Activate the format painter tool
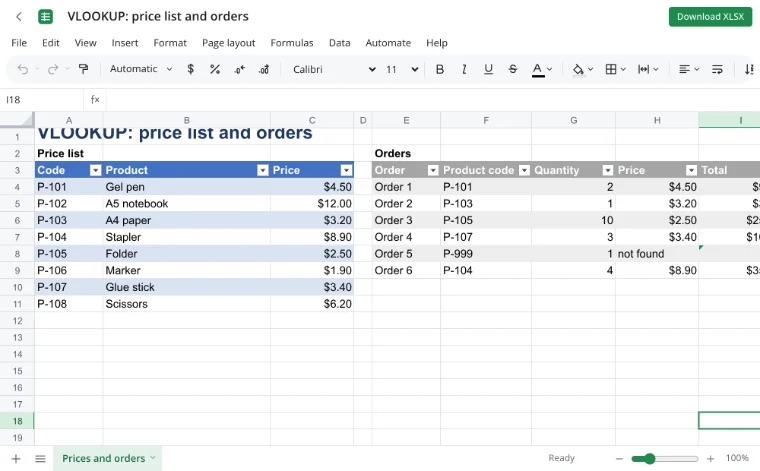760x471 pixels. [83, 69]
